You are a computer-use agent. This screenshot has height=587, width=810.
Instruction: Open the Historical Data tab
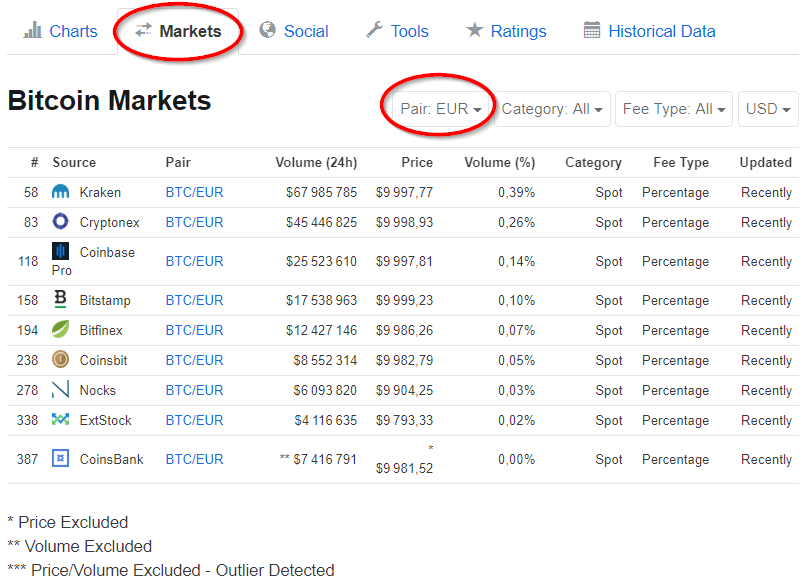pos(649,31)
